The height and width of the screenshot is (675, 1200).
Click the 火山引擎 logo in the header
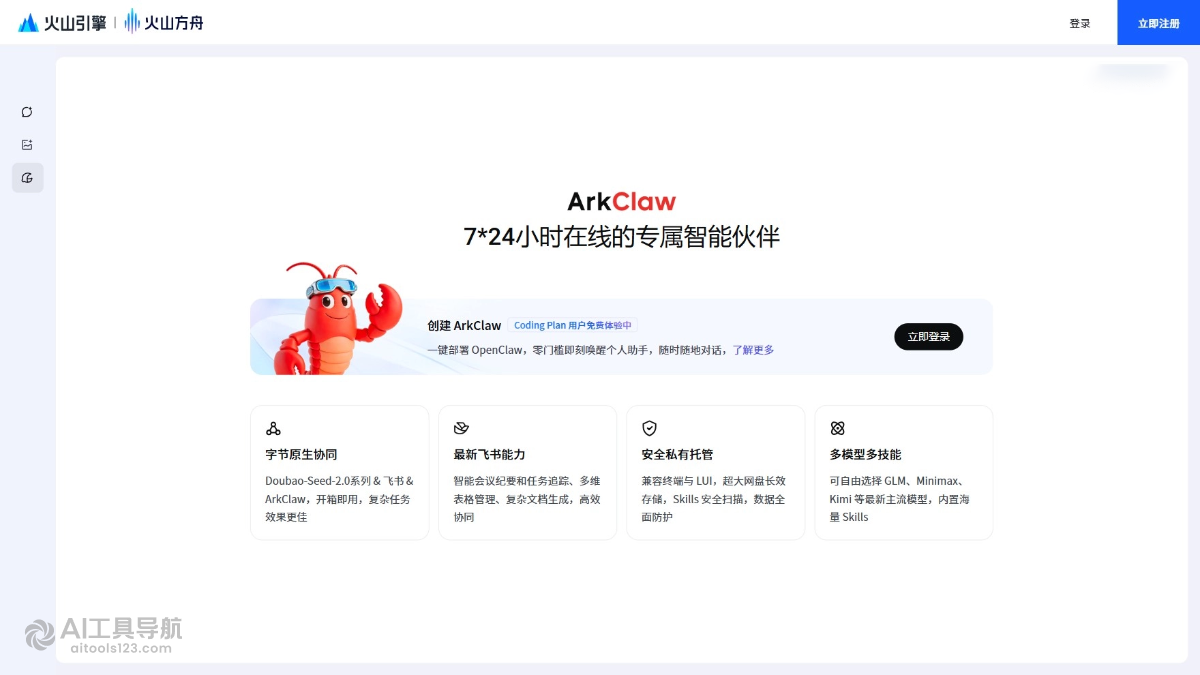point(62,22)
